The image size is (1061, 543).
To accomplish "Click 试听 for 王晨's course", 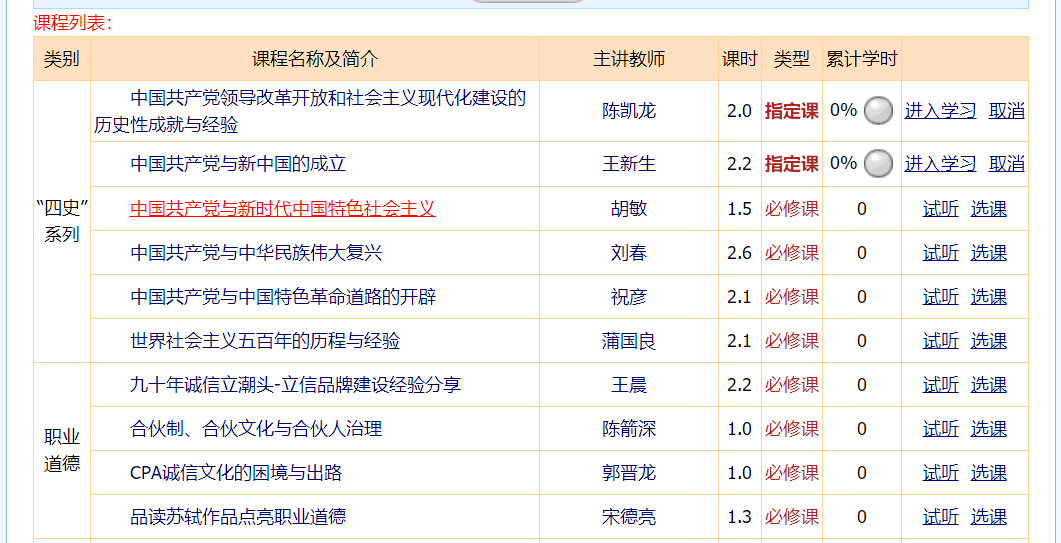I will [x=940, y=385].
